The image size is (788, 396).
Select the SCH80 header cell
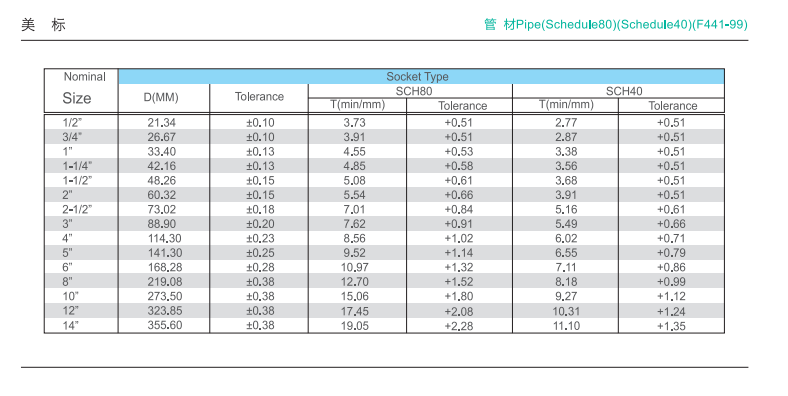click(410, 91)
